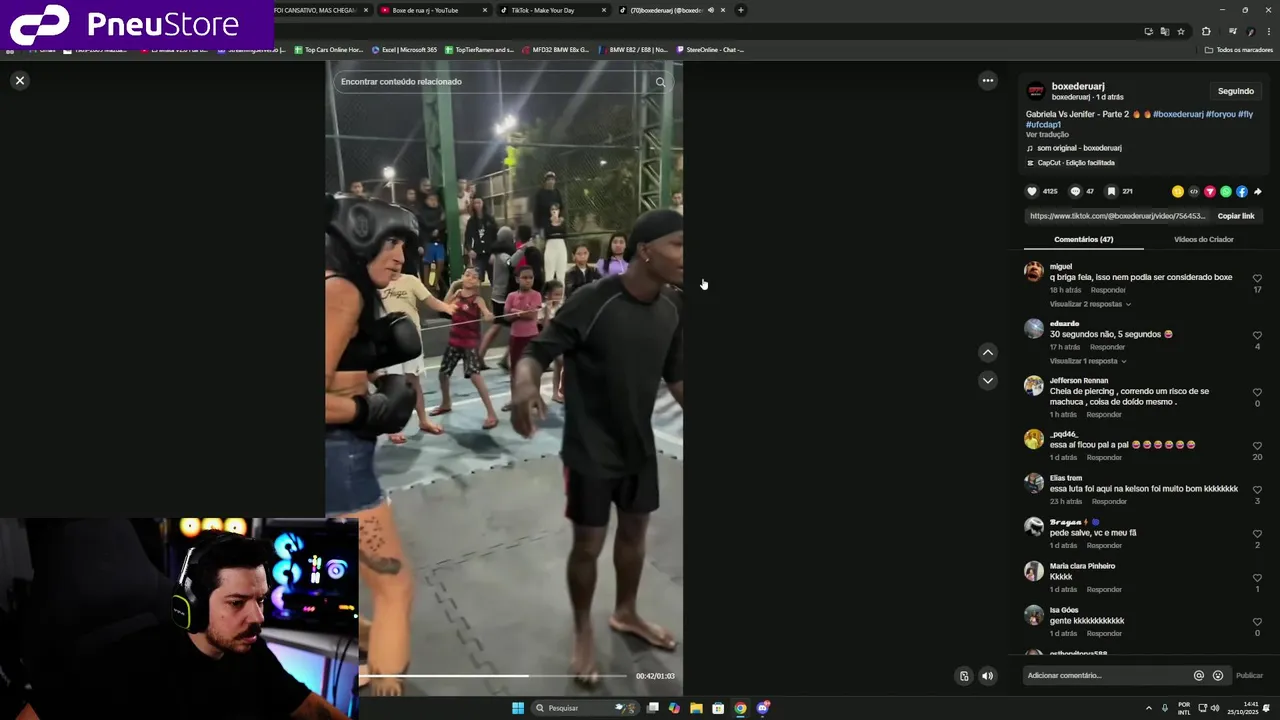This screenshot has height=720, width=1280.
Task: Go to previous video with up arrow
Action: tap(987, 352)
